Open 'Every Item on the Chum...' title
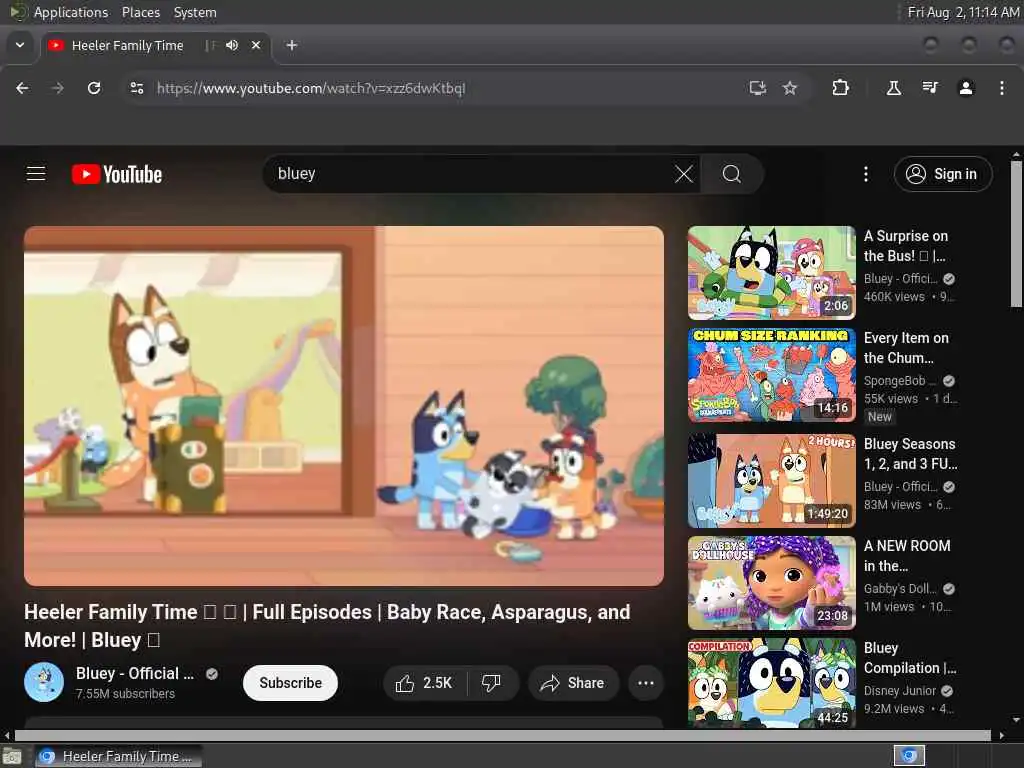Image resolution: width=1024 pixels, height=768 pixels. [906, 347]
